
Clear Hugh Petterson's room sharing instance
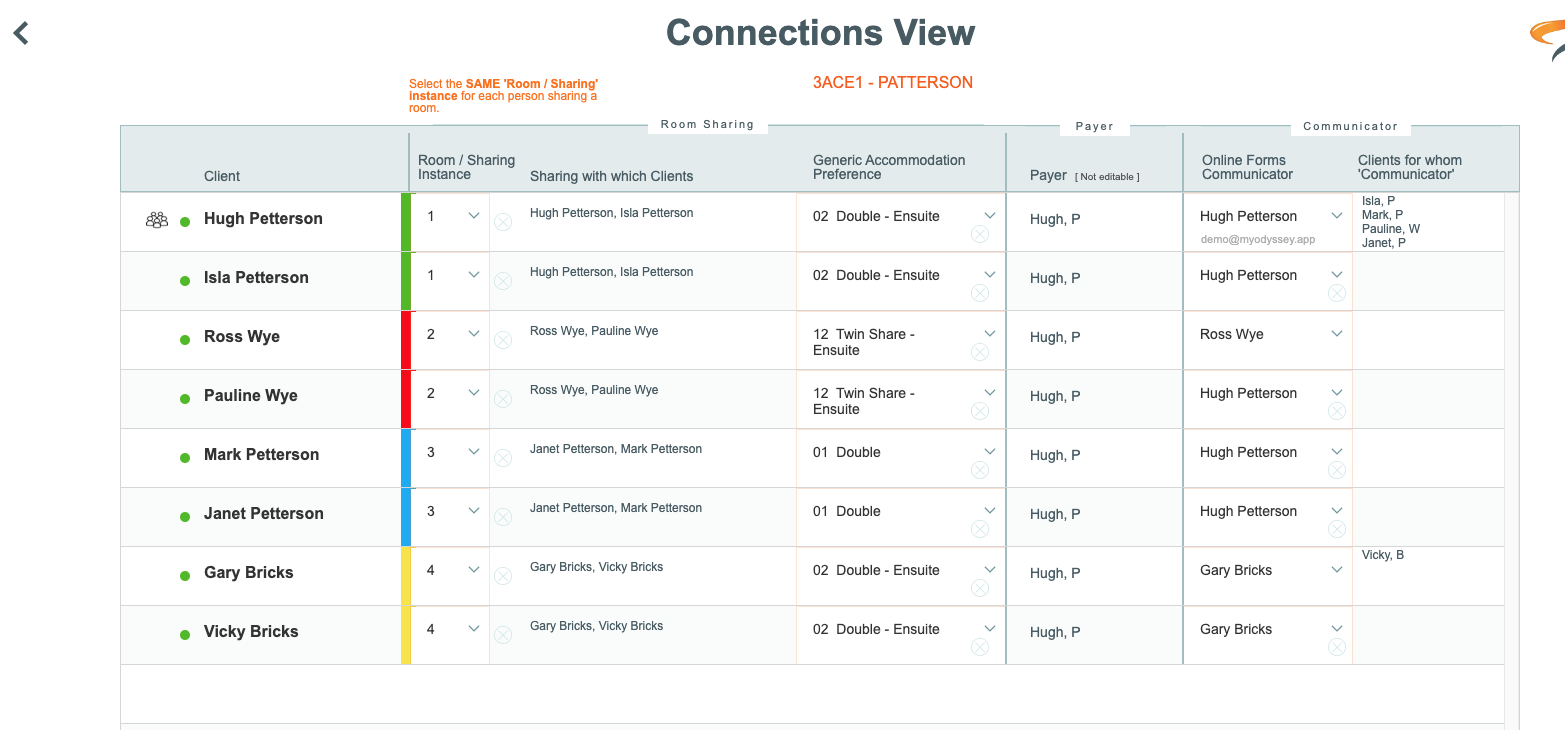[503, 222]
